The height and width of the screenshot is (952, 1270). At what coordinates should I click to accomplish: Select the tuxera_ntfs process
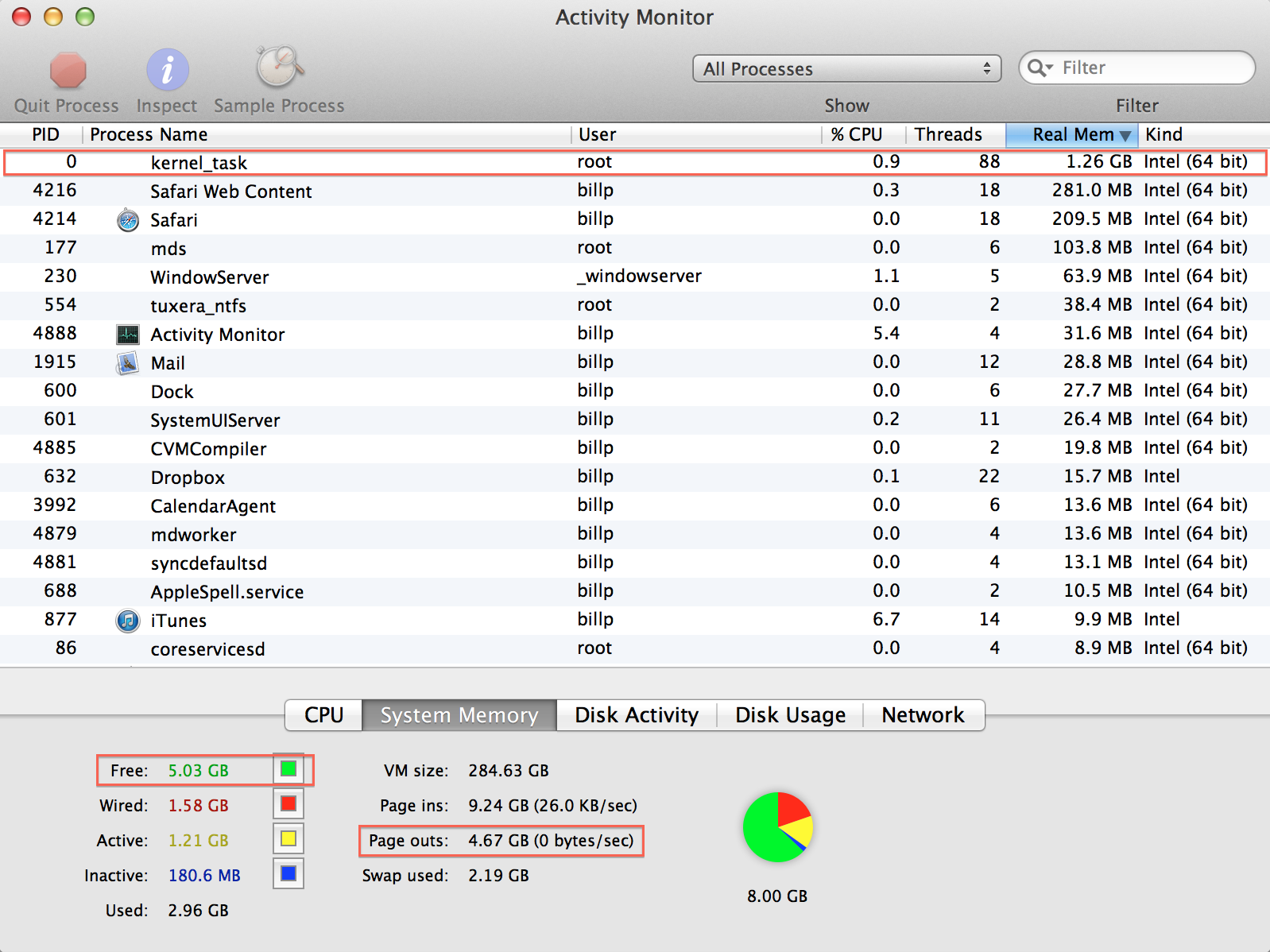click(x=635, y=305)
